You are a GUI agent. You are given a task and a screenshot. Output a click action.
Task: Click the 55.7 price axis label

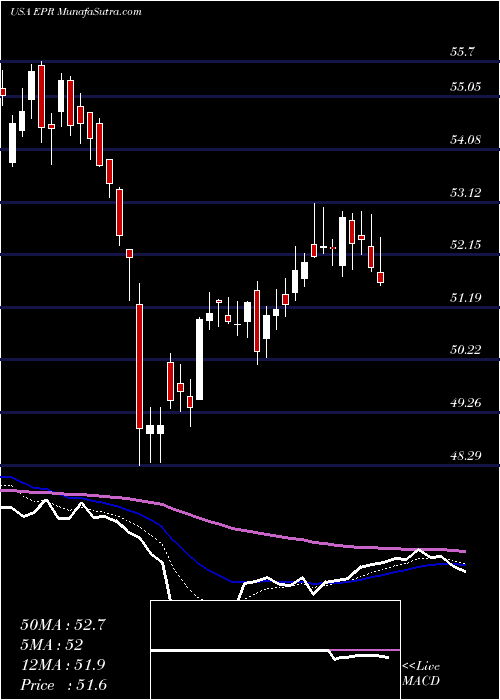tap(462, 52)
